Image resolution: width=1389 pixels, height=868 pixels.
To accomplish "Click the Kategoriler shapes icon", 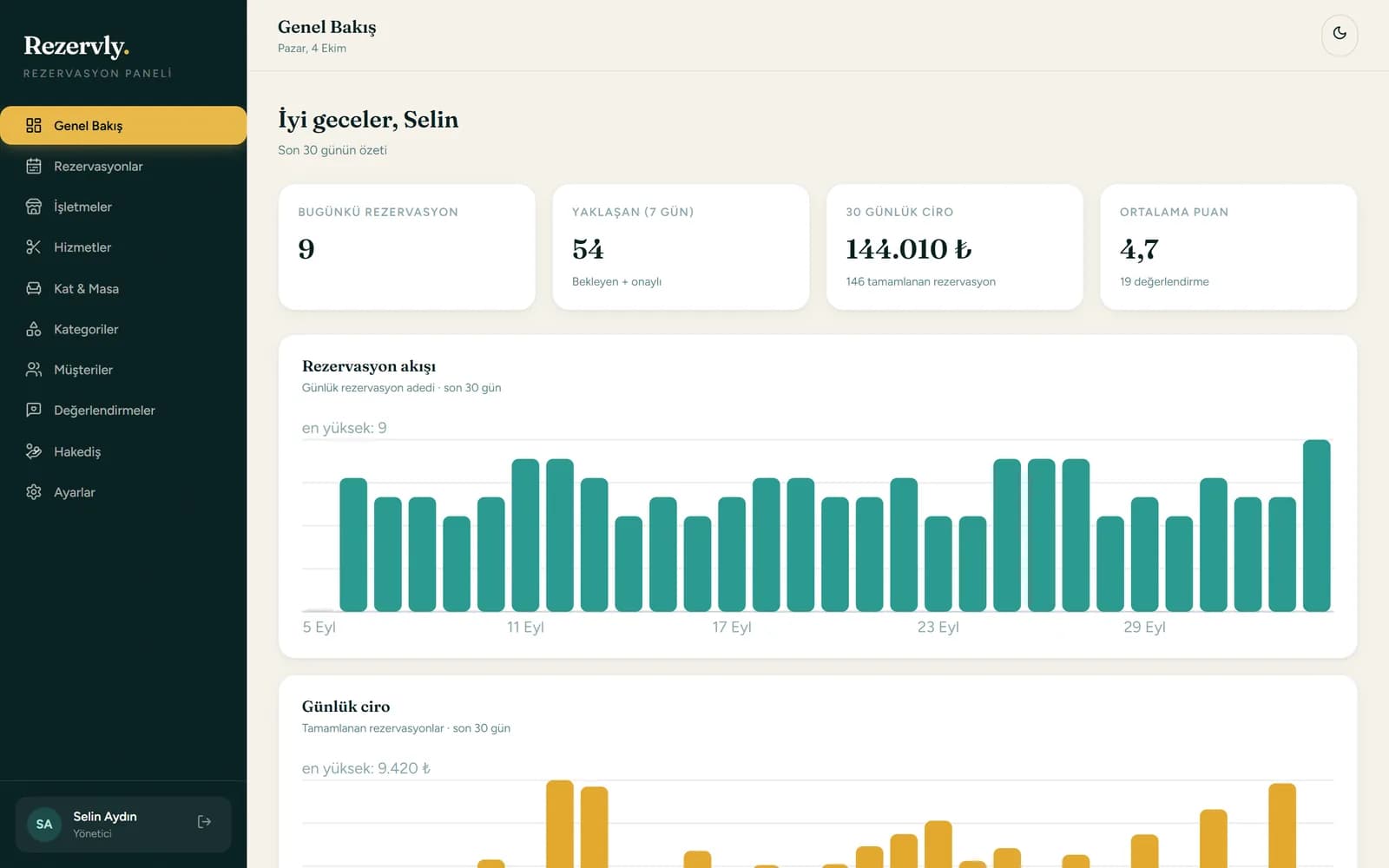I will (x=34, y=329).
